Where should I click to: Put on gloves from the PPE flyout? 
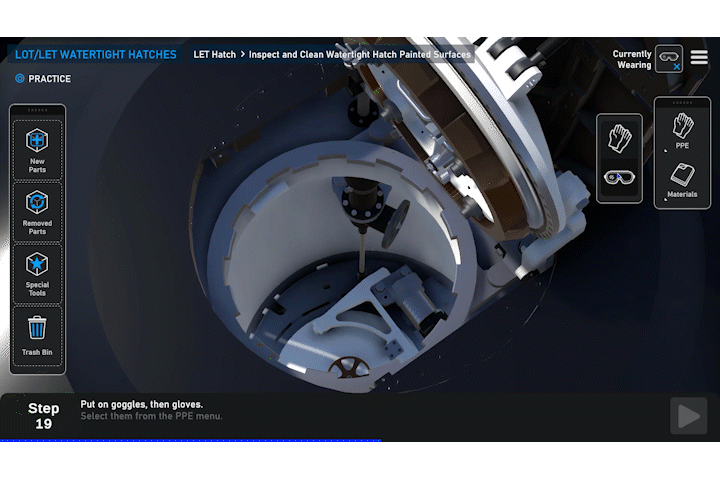[619, 138]
